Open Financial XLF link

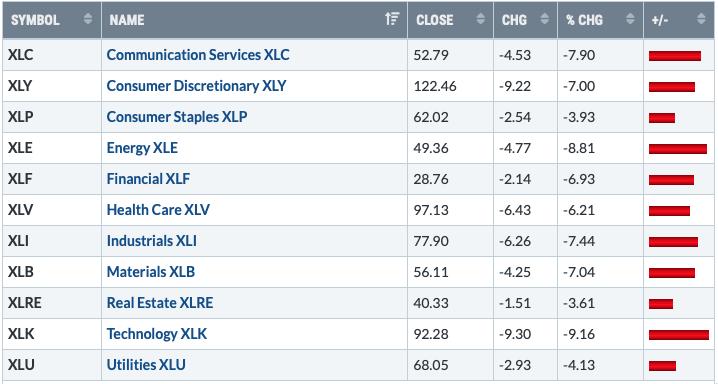point(148,179)
